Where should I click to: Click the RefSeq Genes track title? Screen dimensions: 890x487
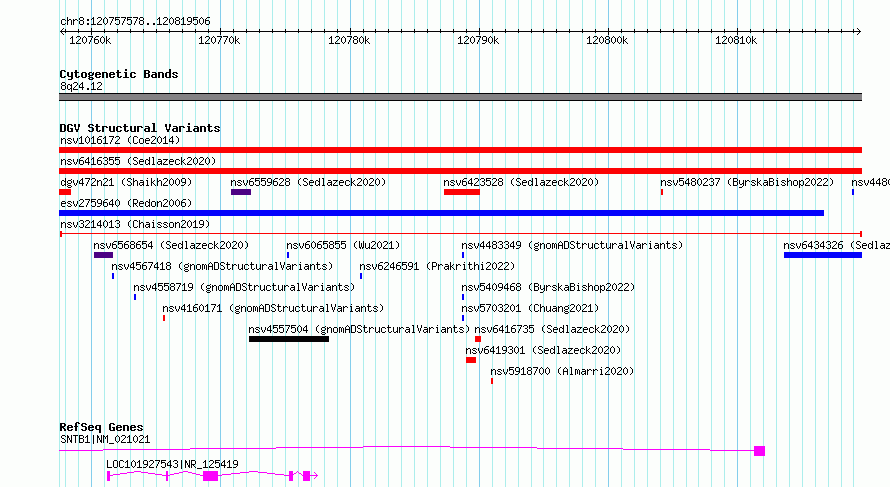[x=101, y=427]
